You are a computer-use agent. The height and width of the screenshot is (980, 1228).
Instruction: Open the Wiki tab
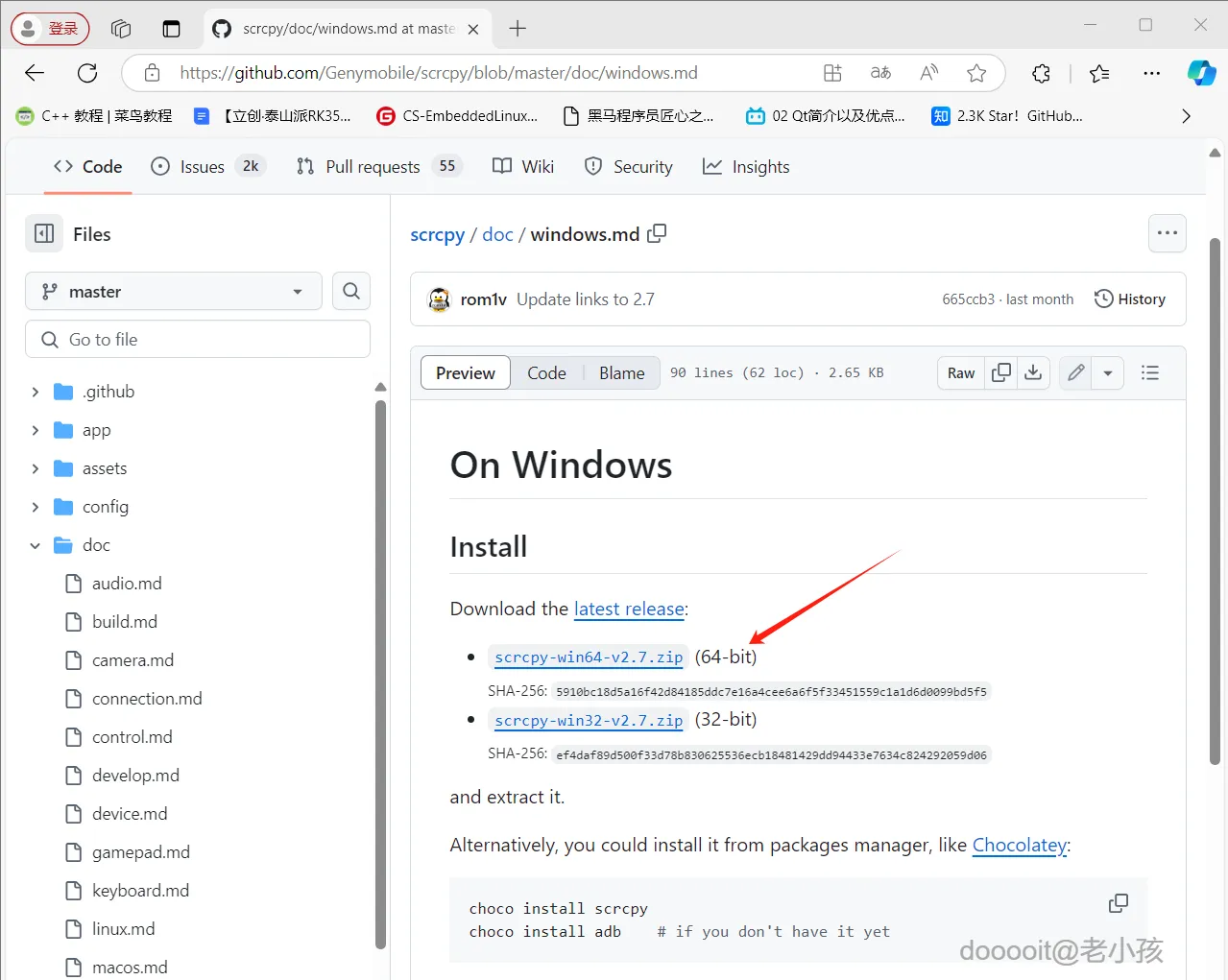pyautogui.click(x=523, y=166)
